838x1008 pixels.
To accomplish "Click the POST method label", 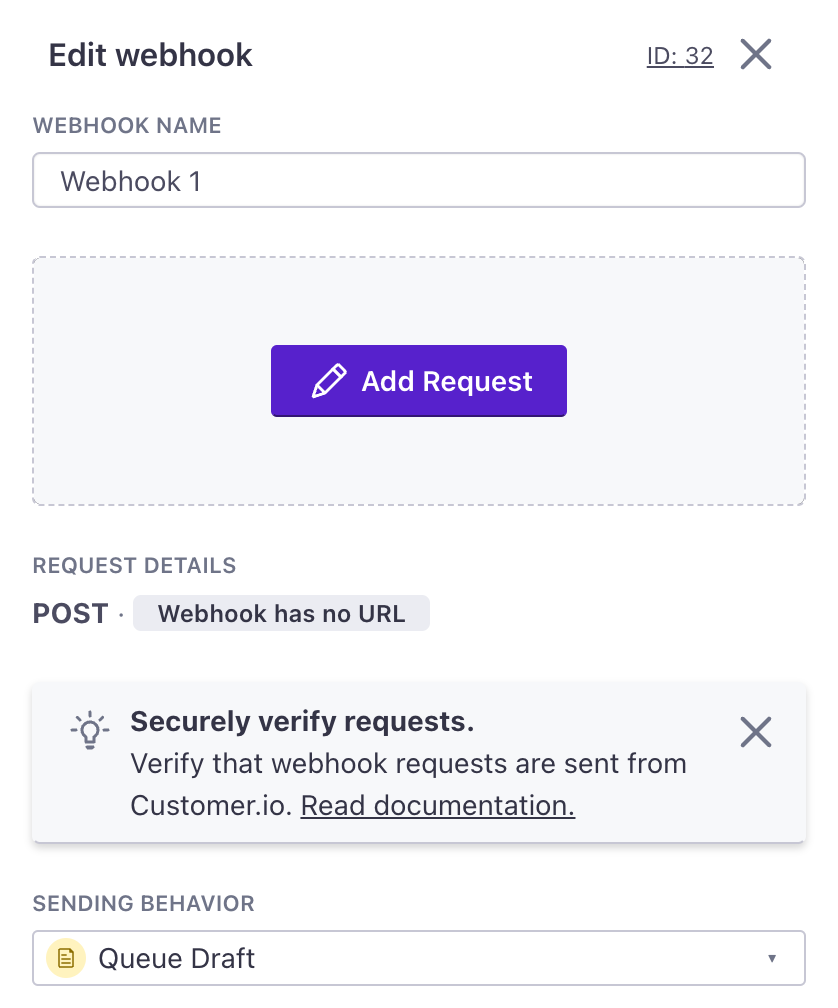I will pyautogui.click(x=71, y=613).
